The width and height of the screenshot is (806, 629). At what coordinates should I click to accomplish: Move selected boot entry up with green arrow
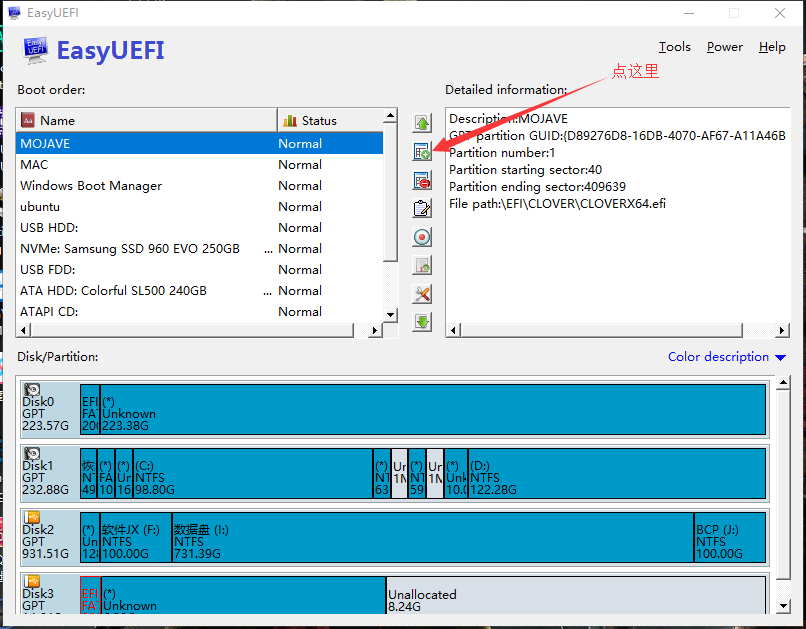tap(422, 123)
